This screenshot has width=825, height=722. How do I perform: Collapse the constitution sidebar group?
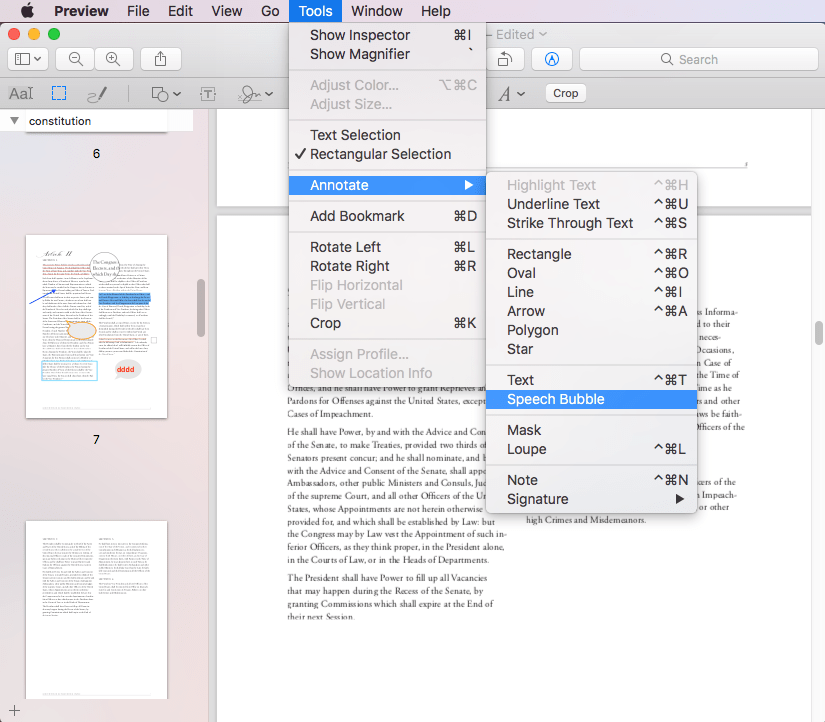coord(15,121)
